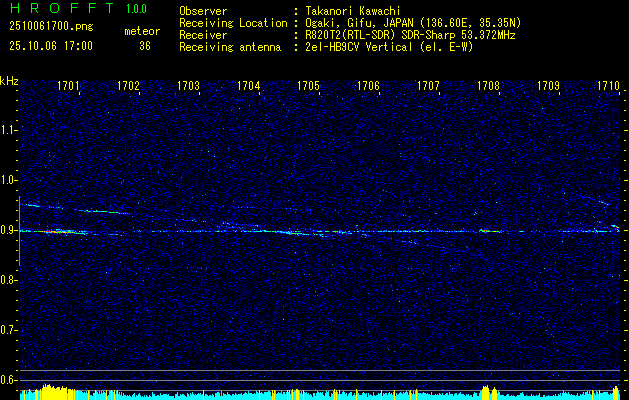This screenshot has width=629, height=400.
Task: Click the gray vertical frequency range bar
Action: tap(19, 231)
